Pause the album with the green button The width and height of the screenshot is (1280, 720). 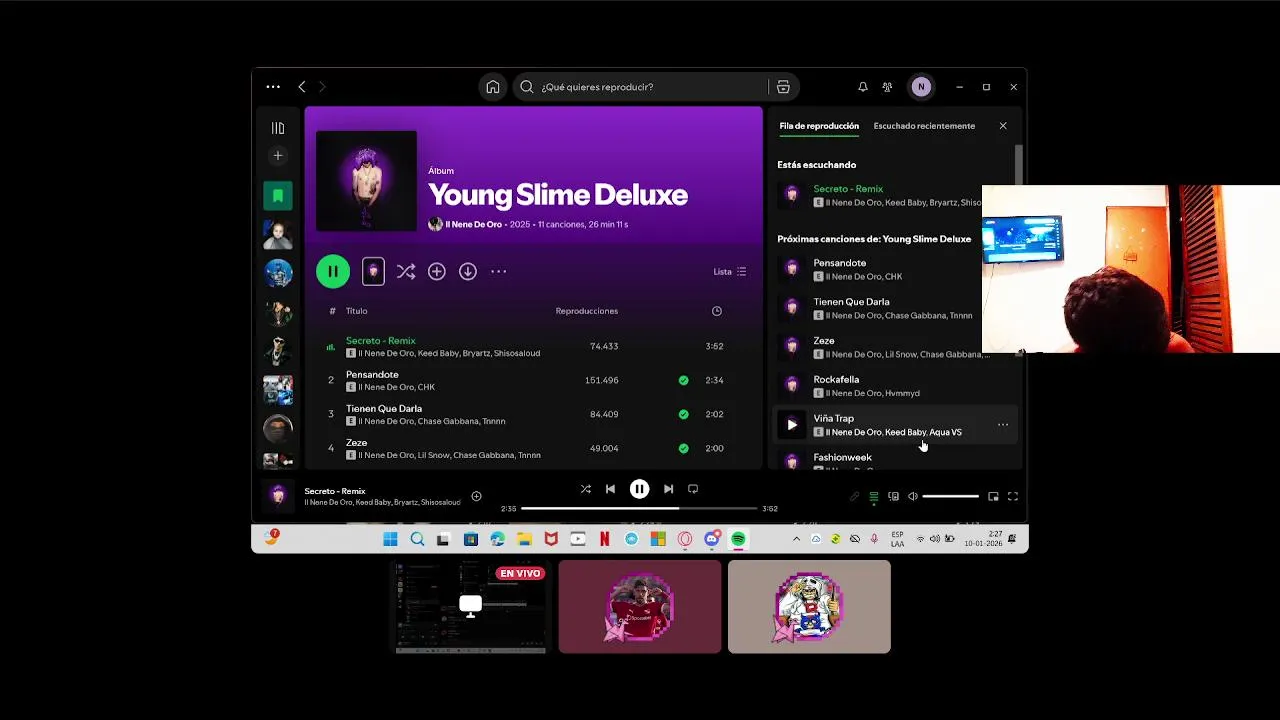click(333, 271)
